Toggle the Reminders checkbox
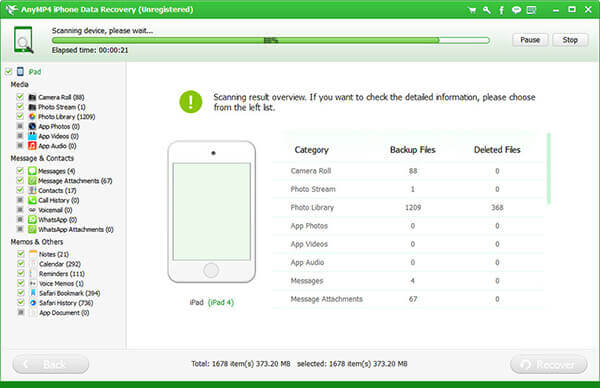The width and height of the screenshot is (600, 388). point(21,273)
